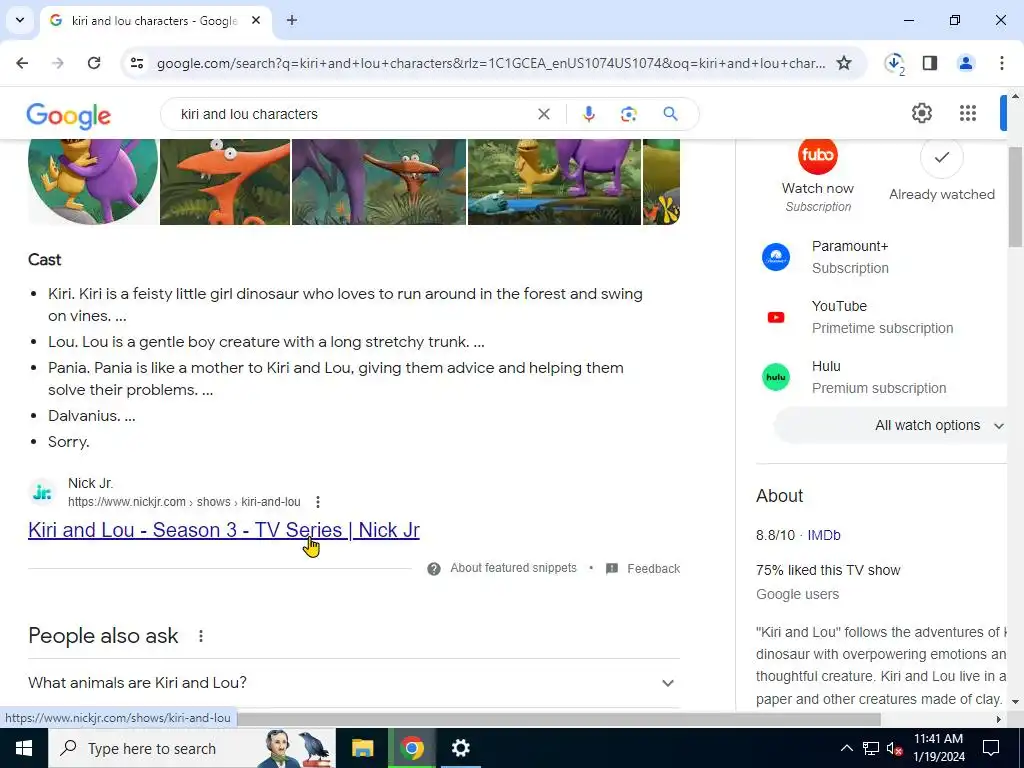The height and width of the screenshot is (768, 1024).
Task: Open the image of pterodactyl behind ferns
Action: 379,182
